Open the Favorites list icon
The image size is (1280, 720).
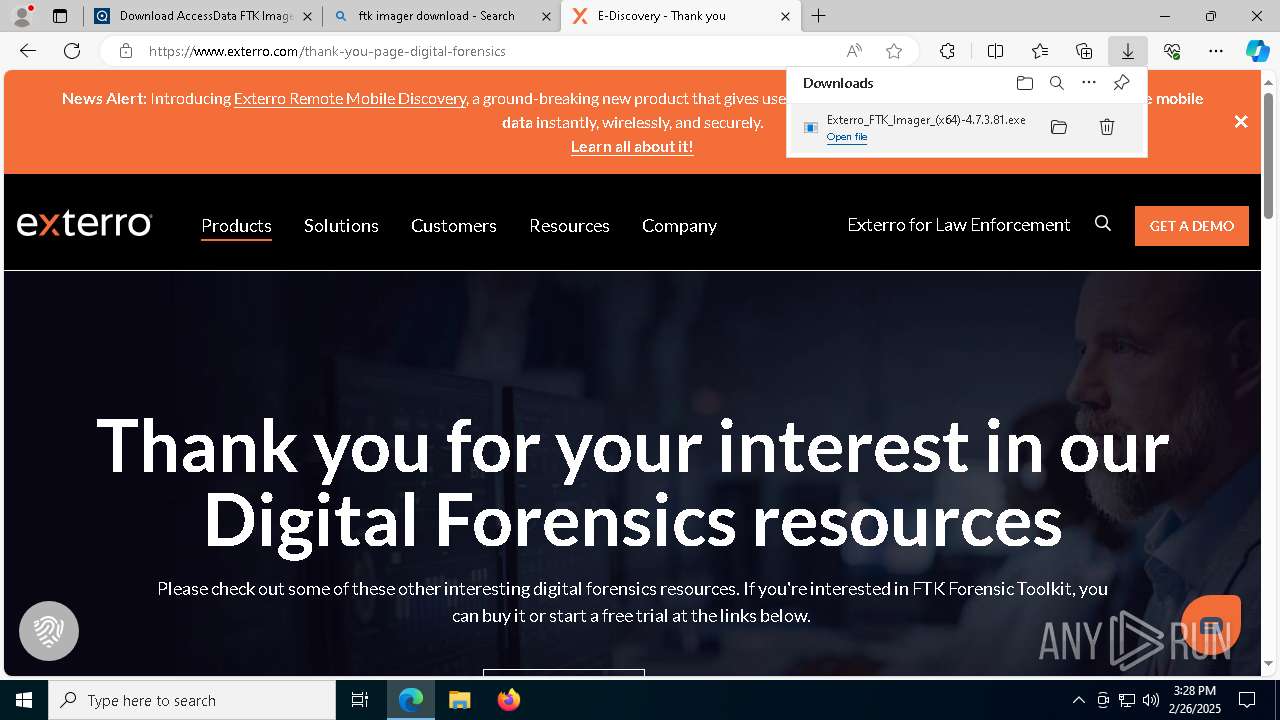point(1040,51)
